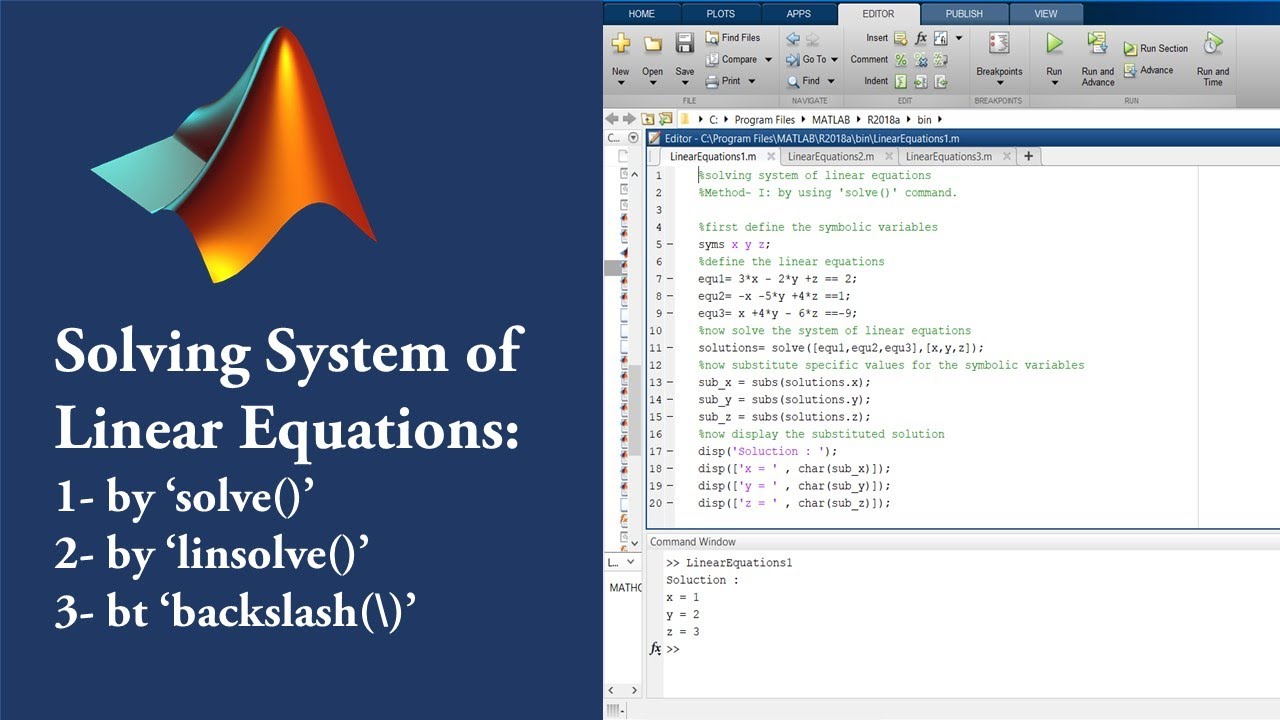
Task: Switch to the PLOTS ribbon tab
Action: 720,14
